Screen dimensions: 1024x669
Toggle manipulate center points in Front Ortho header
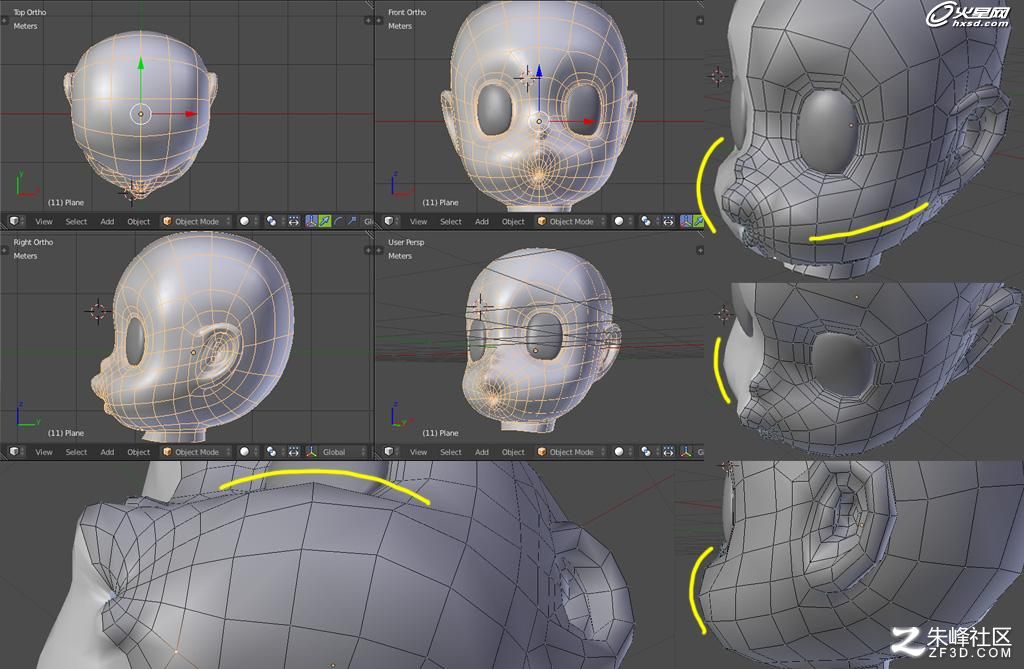pos(668,221)
